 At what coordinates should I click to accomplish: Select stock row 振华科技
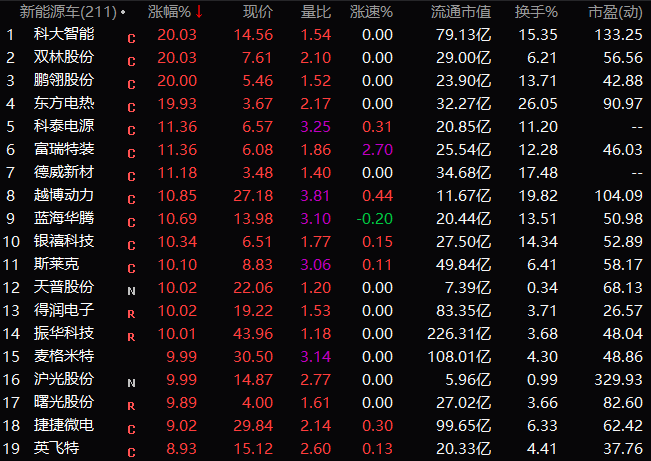pos(326,333)
